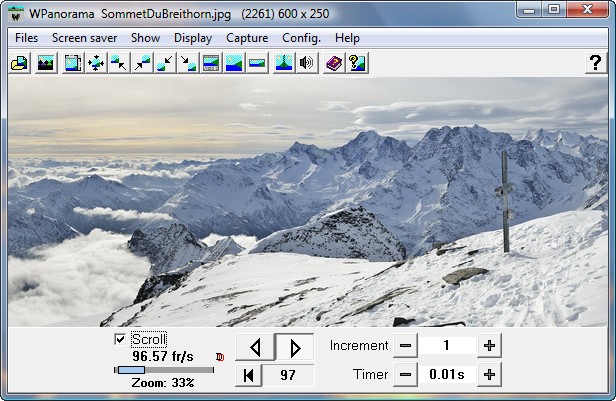Increase the Increment value with plus
616x401 pixels.
tap(489, 346)
